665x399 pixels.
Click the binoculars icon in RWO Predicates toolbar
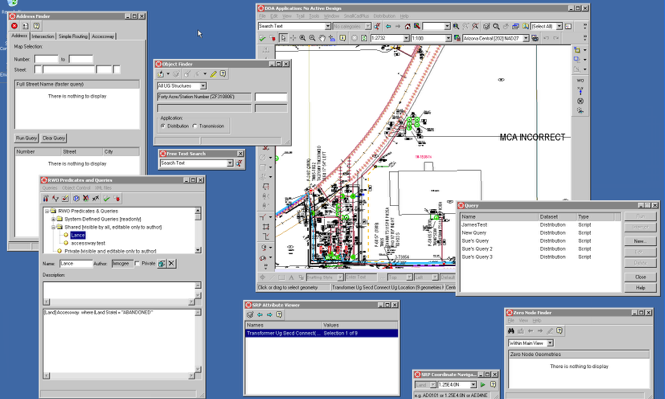[x=46, y=198]
